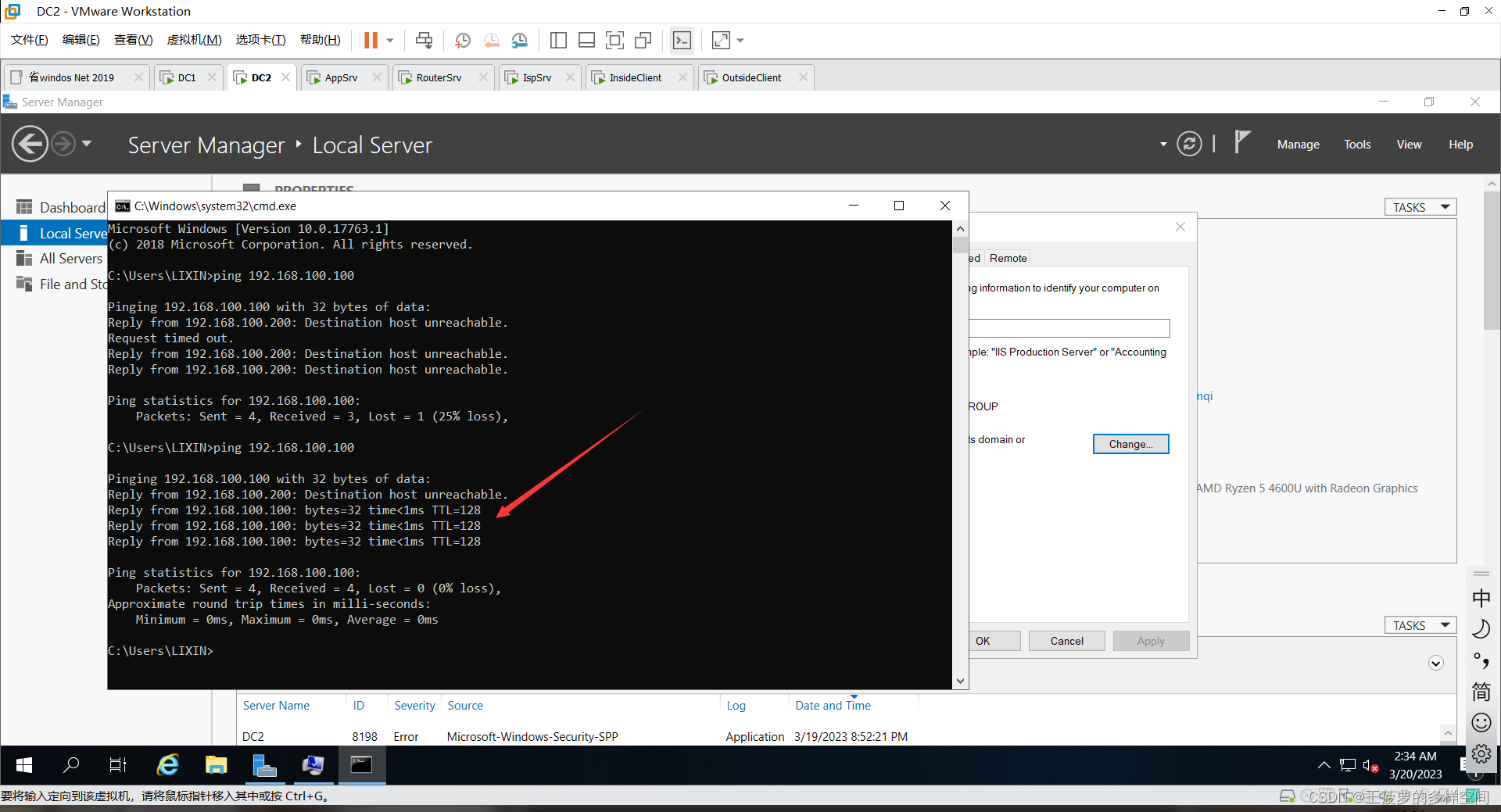The width and height of the screenshot is (1501, 812).
Task: Open Server Manager from the taskbar
Action: coord(264,765)
